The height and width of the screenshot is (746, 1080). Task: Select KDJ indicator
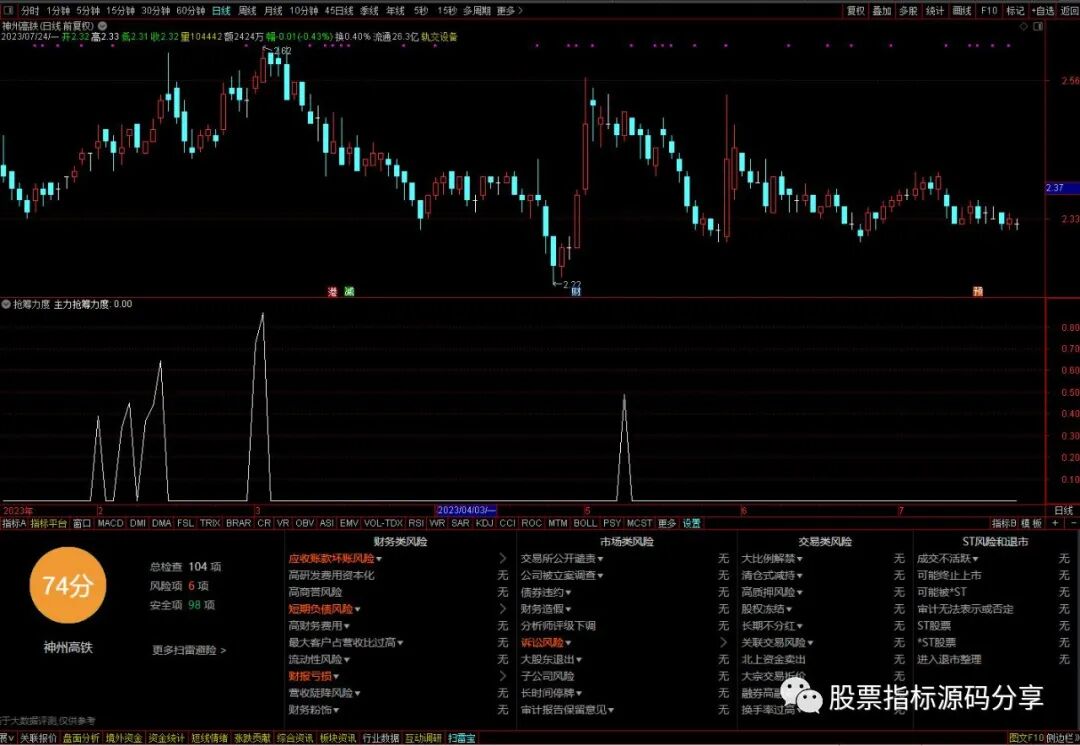point(485,524)
